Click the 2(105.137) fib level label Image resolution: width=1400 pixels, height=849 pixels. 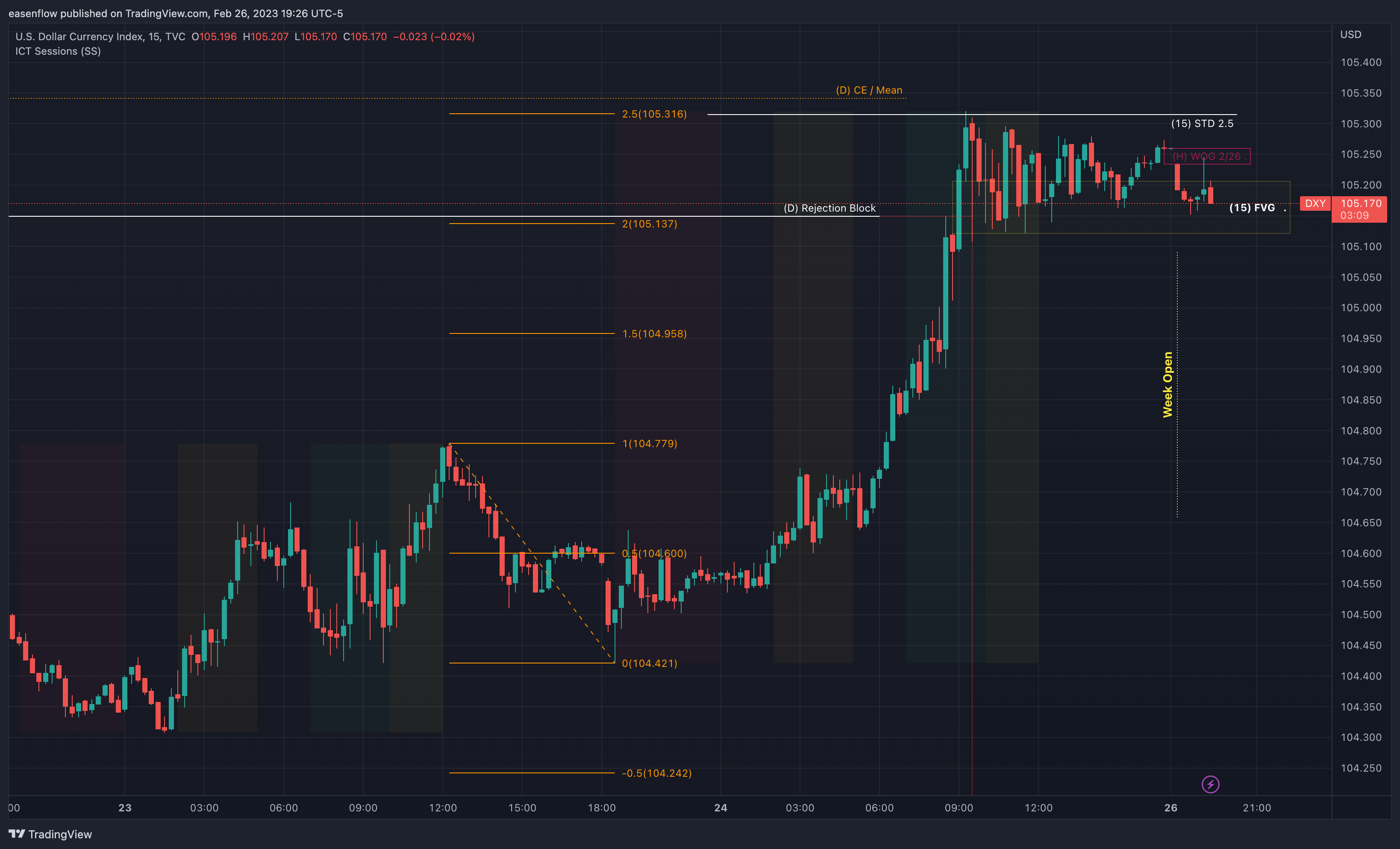(x=650, y=223)
